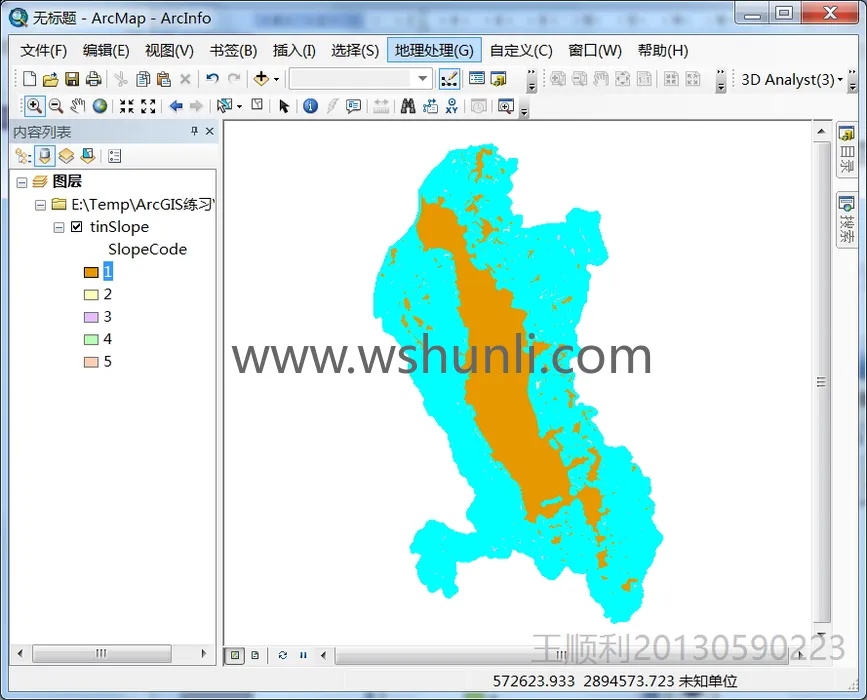Screen dimensions: 867x700
Task: Switch to Data View button
Action: [x=235, y=655]
